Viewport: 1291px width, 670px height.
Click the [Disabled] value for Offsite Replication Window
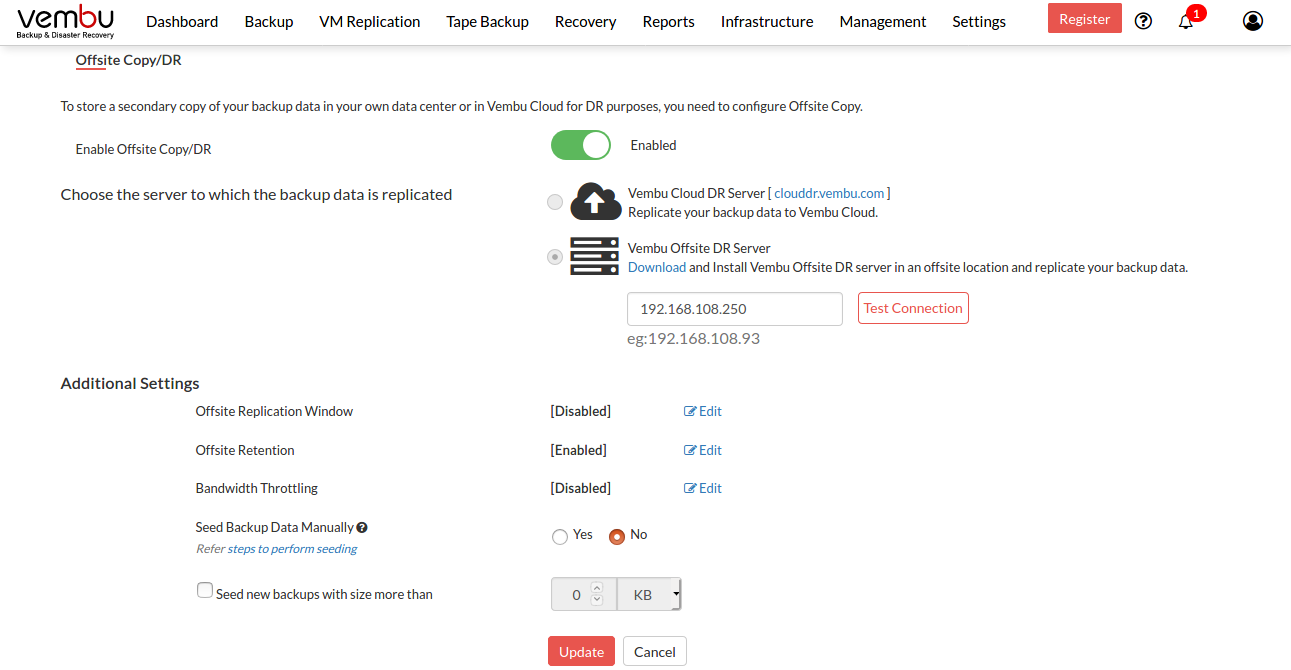580,411
